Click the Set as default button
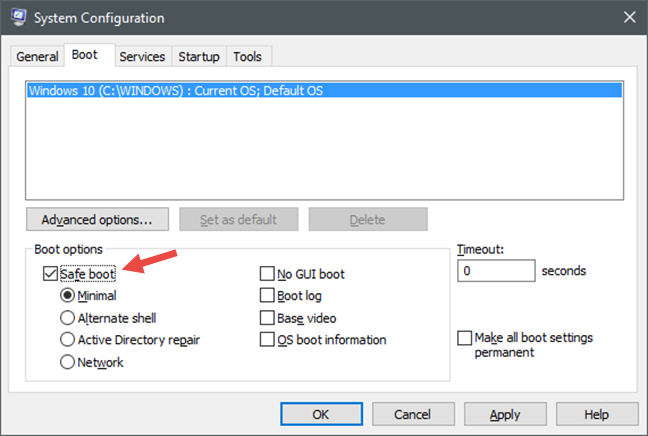The width and height of the screenshot is (648, 436). [x=238, y=219]
